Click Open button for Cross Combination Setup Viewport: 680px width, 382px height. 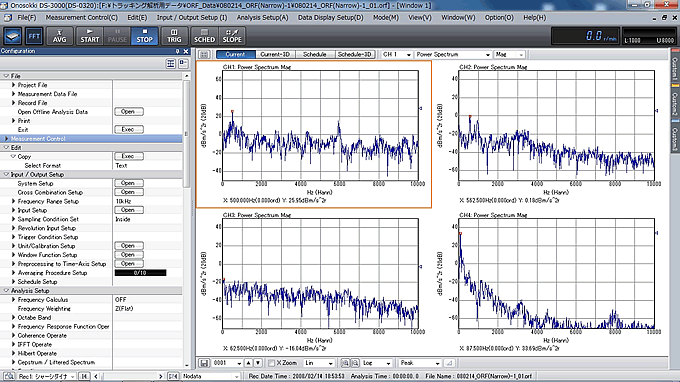coord(129,192)
